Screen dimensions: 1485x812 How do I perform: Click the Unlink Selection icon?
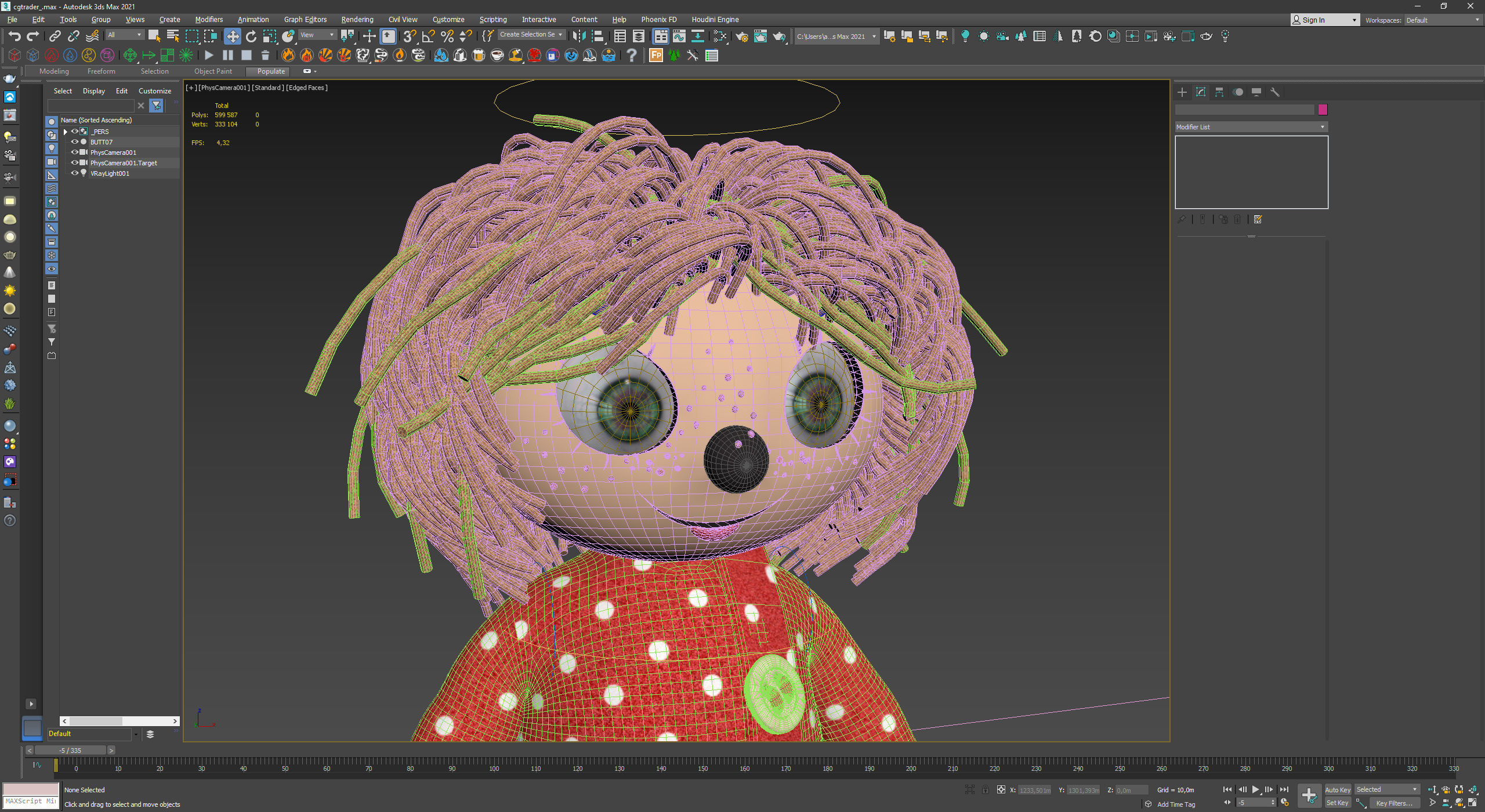(x=73, y=37)
